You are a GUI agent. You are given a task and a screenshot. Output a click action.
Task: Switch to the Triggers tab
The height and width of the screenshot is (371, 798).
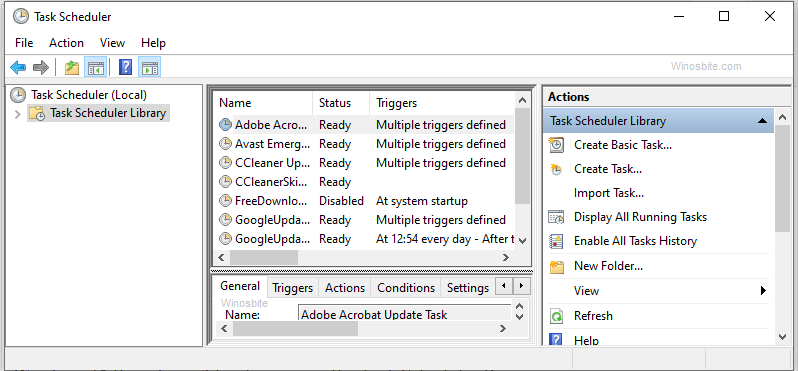[x=293, y=288]
